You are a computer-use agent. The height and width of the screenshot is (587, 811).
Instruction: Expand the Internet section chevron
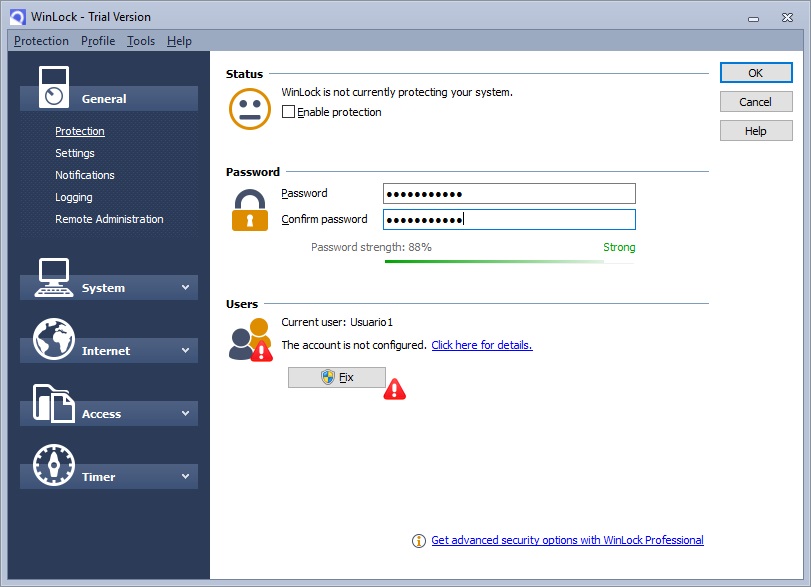(x=185, y=350)
